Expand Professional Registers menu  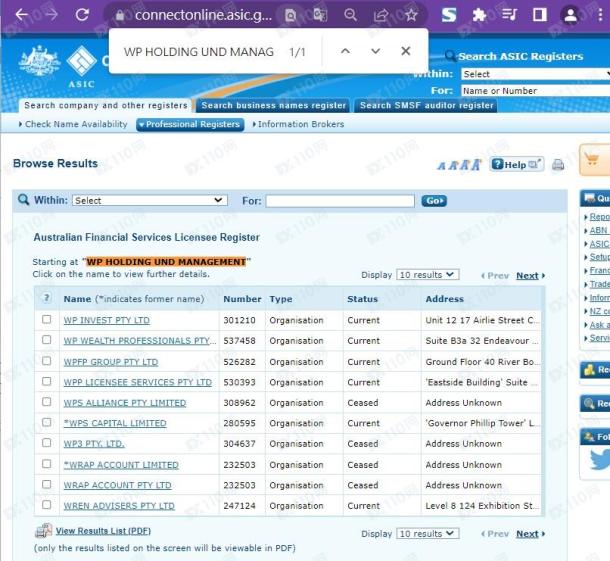(190, 124)
